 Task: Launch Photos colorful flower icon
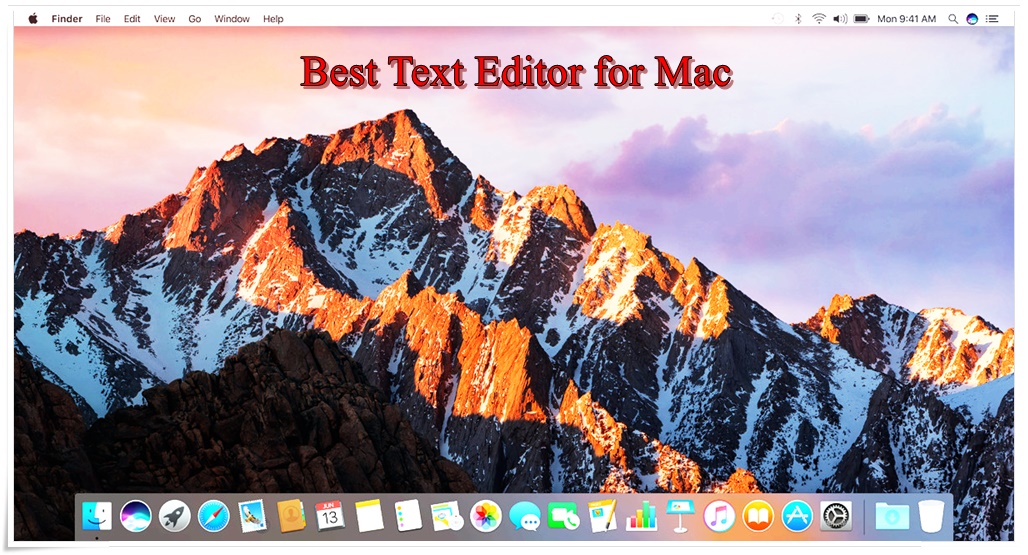pos(486,516)
